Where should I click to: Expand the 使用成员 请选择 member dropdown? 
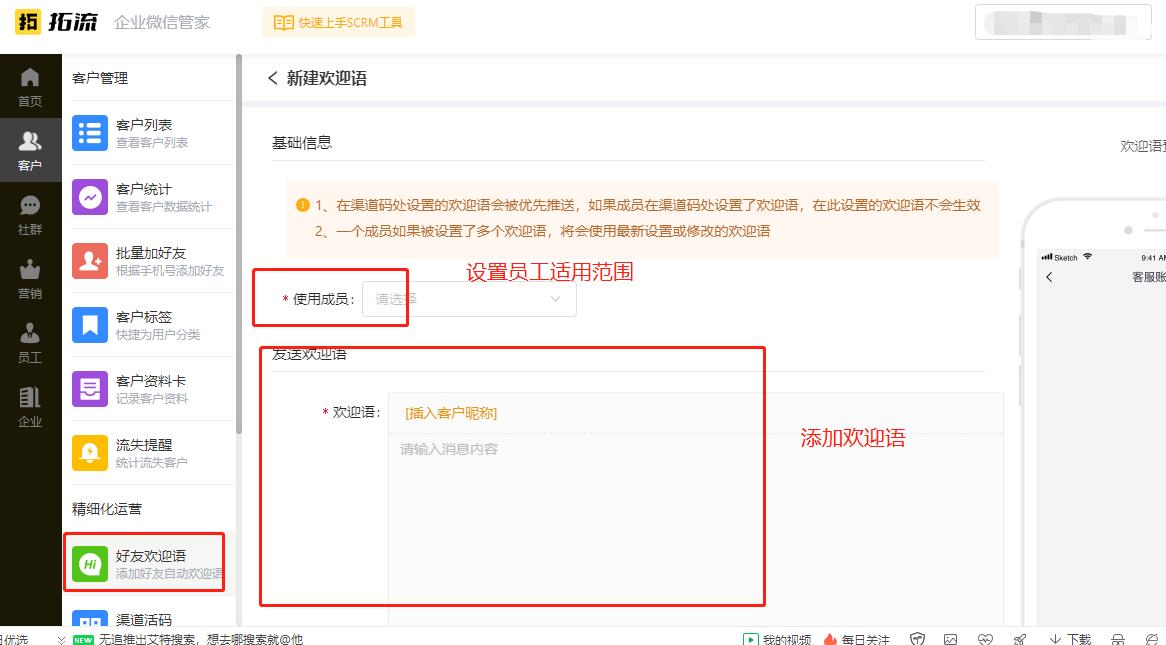[467, 298]
